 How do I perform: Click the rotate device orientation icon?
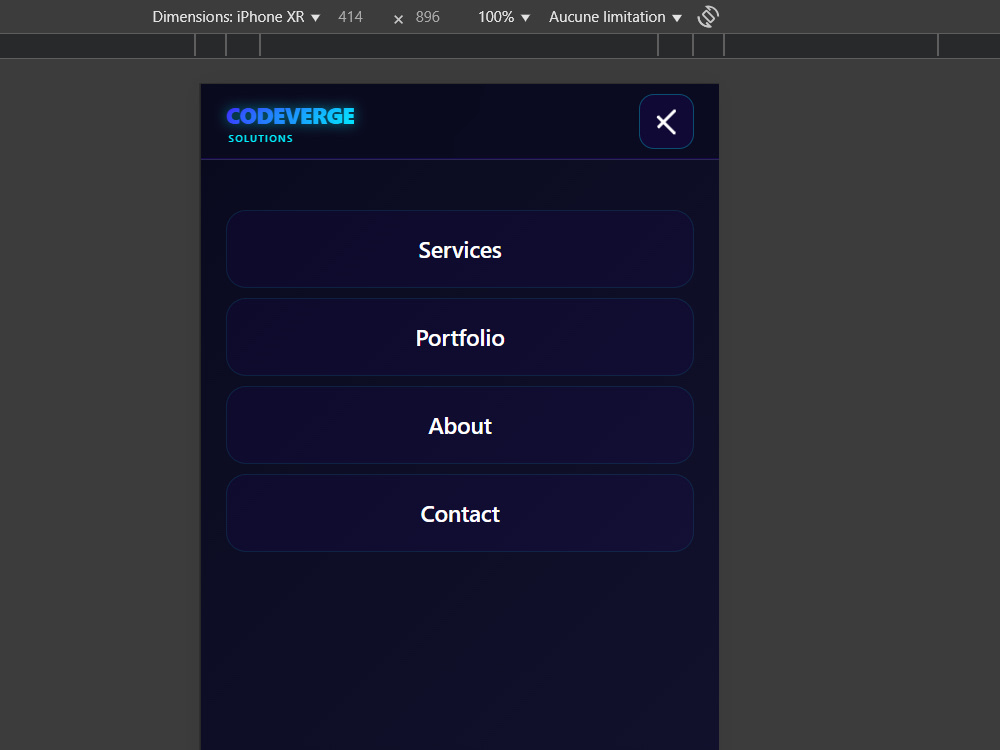[x=708, y=17]
